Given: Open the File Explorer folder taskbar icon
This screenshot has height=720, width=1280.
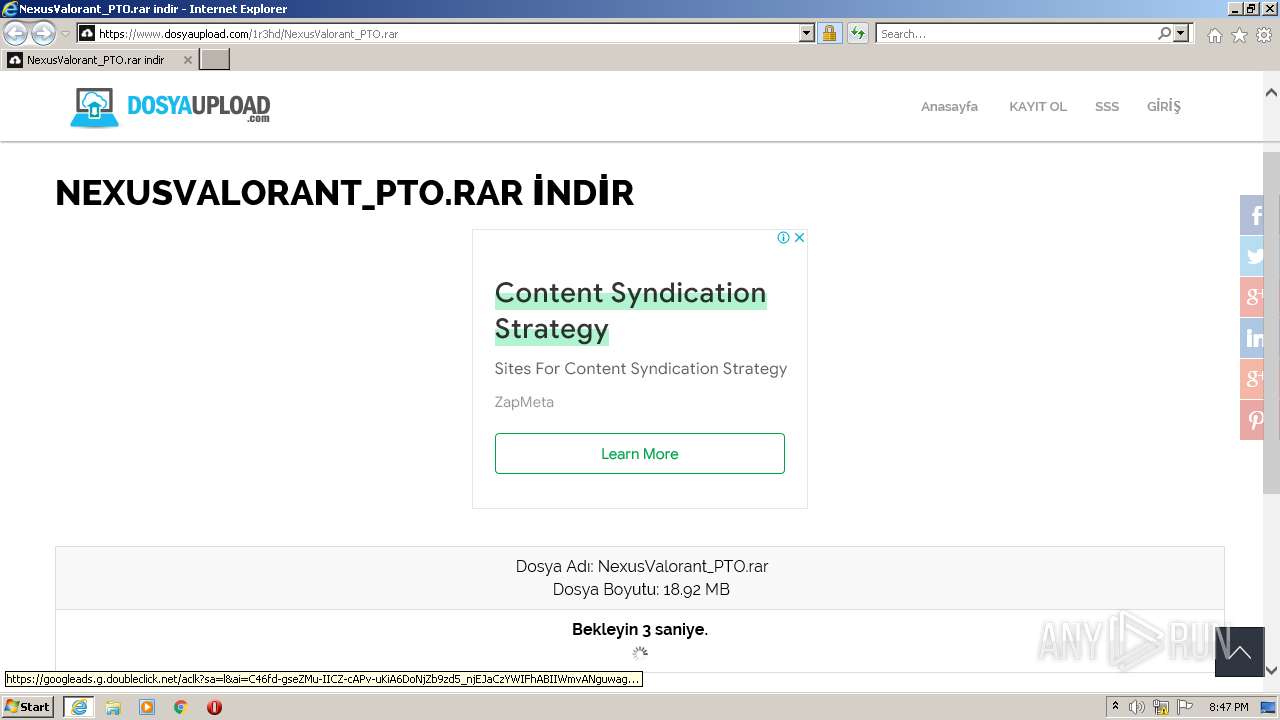Looking at the screenshot, I should pos(113,707).
